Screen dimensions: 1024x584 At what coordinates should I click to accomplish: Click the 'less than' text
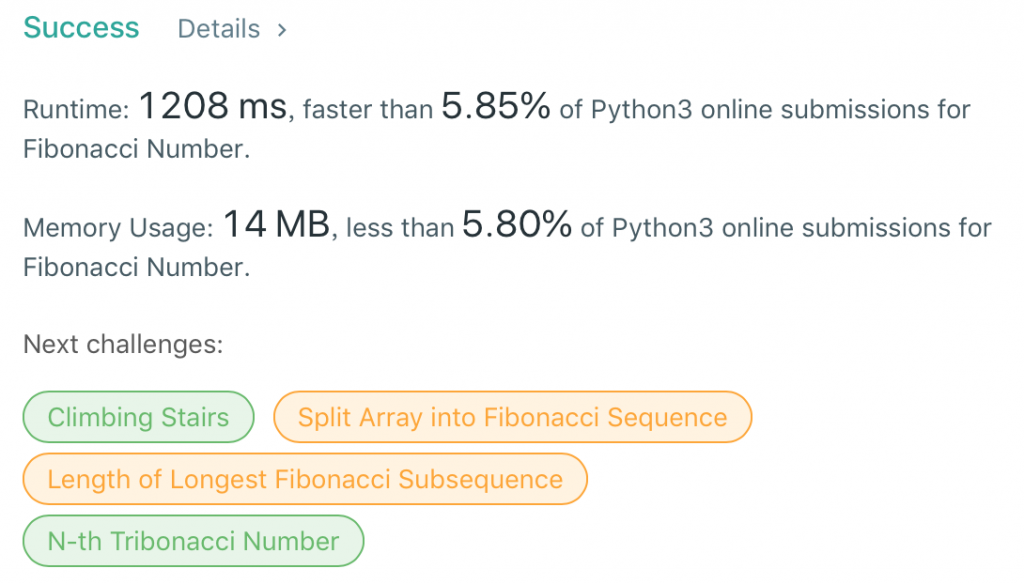398,228
